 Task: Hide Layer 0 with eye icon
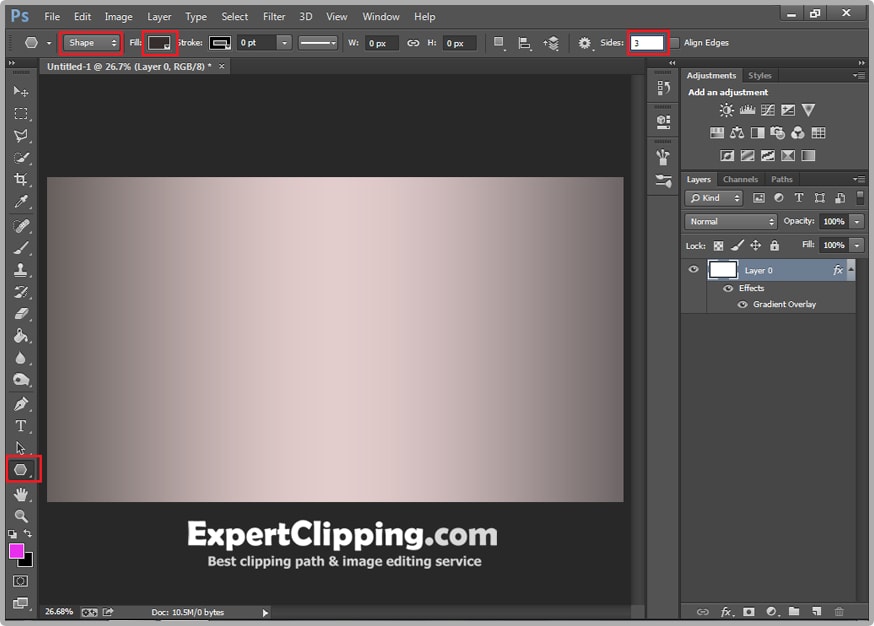click(693, 270)
